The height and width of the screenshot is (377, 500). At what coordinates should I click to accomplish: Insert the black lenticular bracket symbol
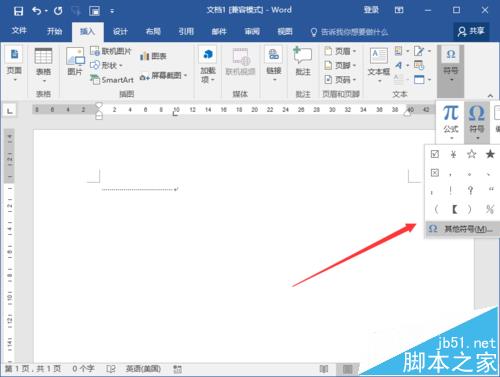click(x=455, y=209)
